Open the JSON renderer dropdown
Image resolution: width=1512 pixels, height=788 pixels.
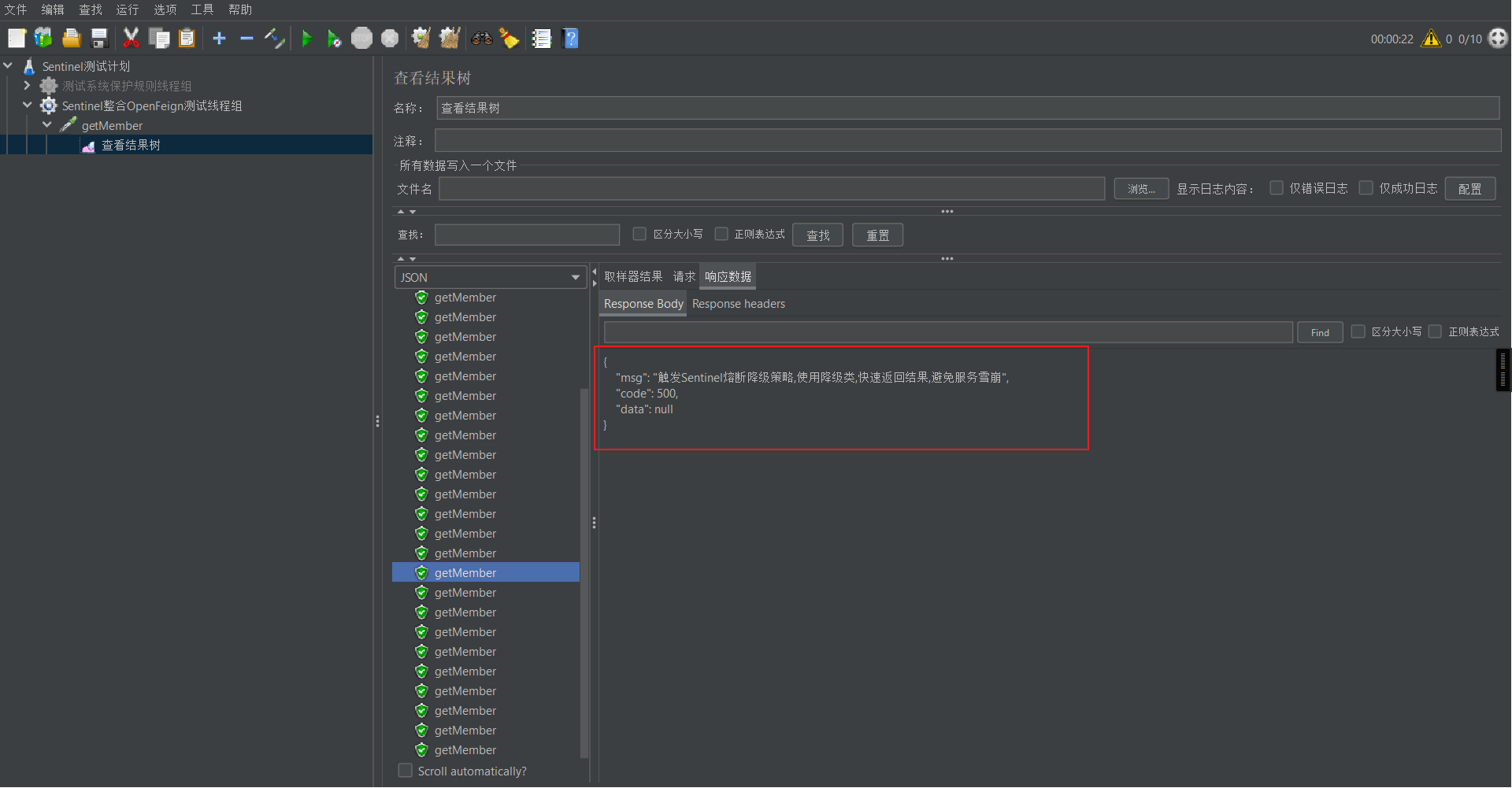(x=490, y=277)
